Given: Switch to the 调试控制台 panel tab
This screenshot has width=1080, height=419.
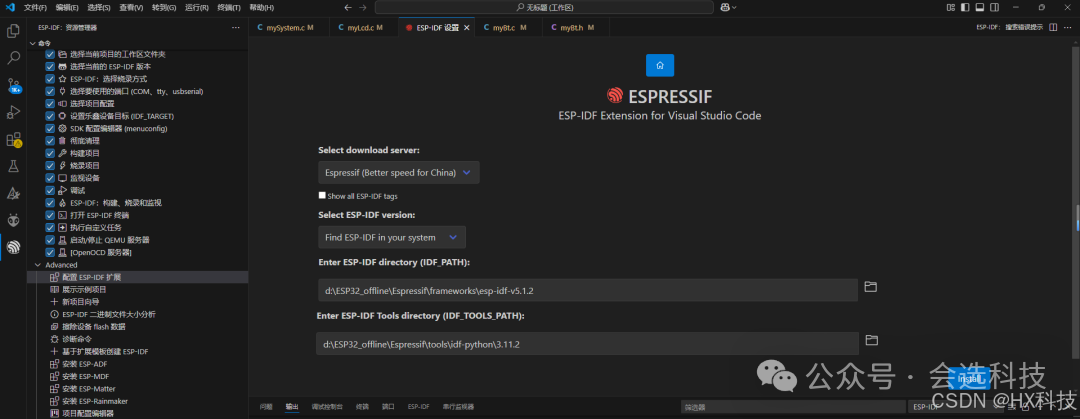Looking at the screenshot, I should click(327, 407).
